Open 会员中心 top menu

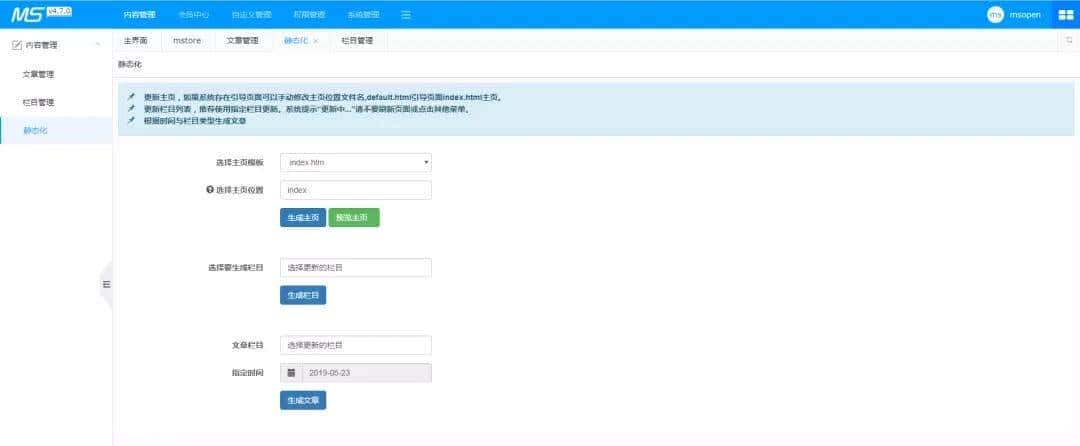(x=194, y=14)
